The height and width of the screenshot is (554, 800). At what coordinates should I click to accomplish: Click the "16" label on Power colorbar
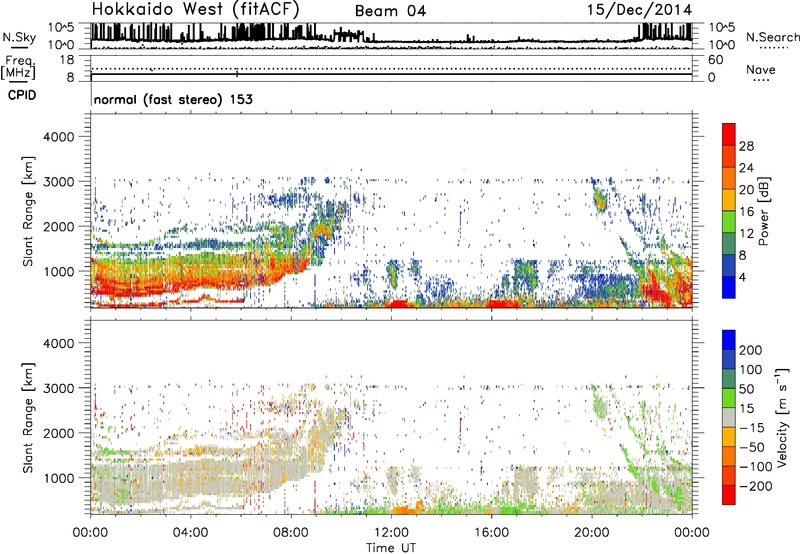(746, 212)
